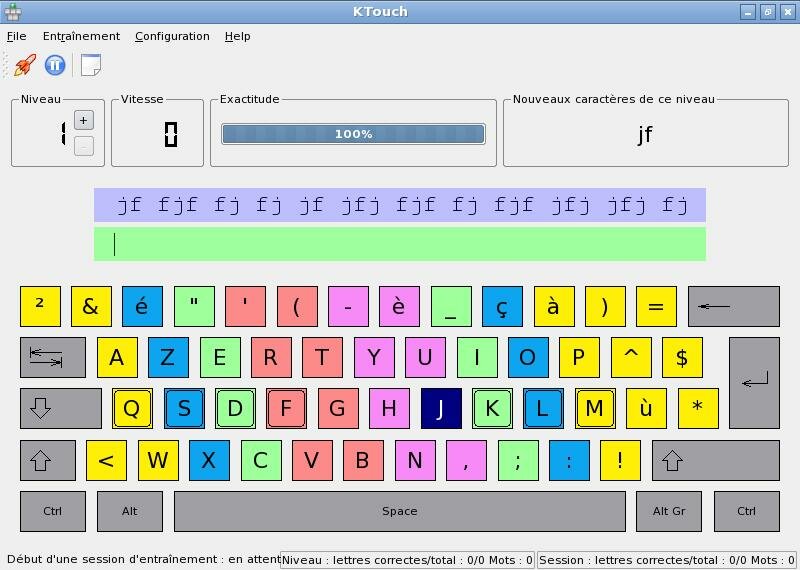
Task: Click the Caps Lock down-arrow key
Action: (61, 408)
